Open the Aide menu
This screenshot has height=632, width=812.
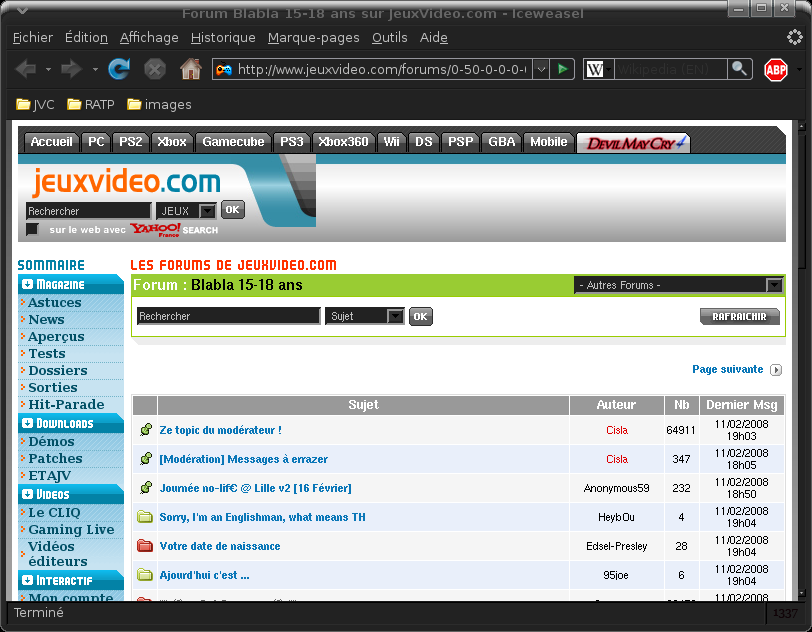(x=434, y=38)
